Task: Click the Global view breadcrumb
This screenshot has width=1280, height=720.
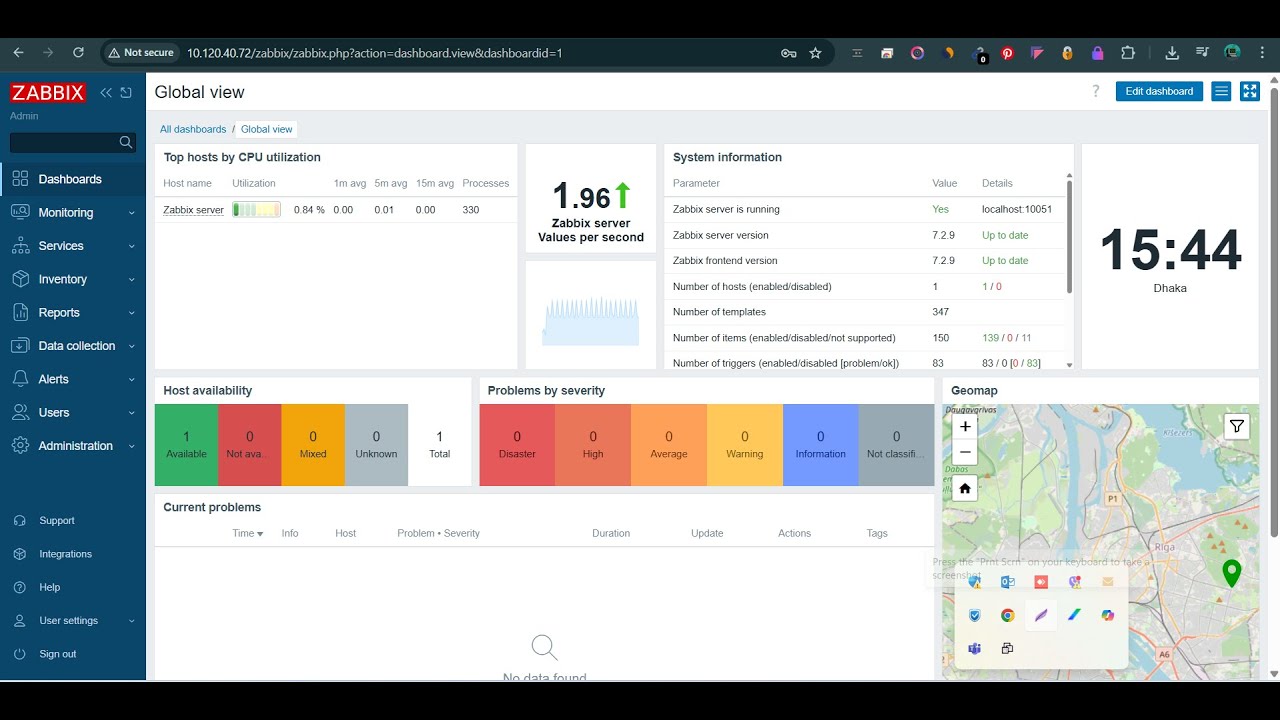Action: (267, 129)
